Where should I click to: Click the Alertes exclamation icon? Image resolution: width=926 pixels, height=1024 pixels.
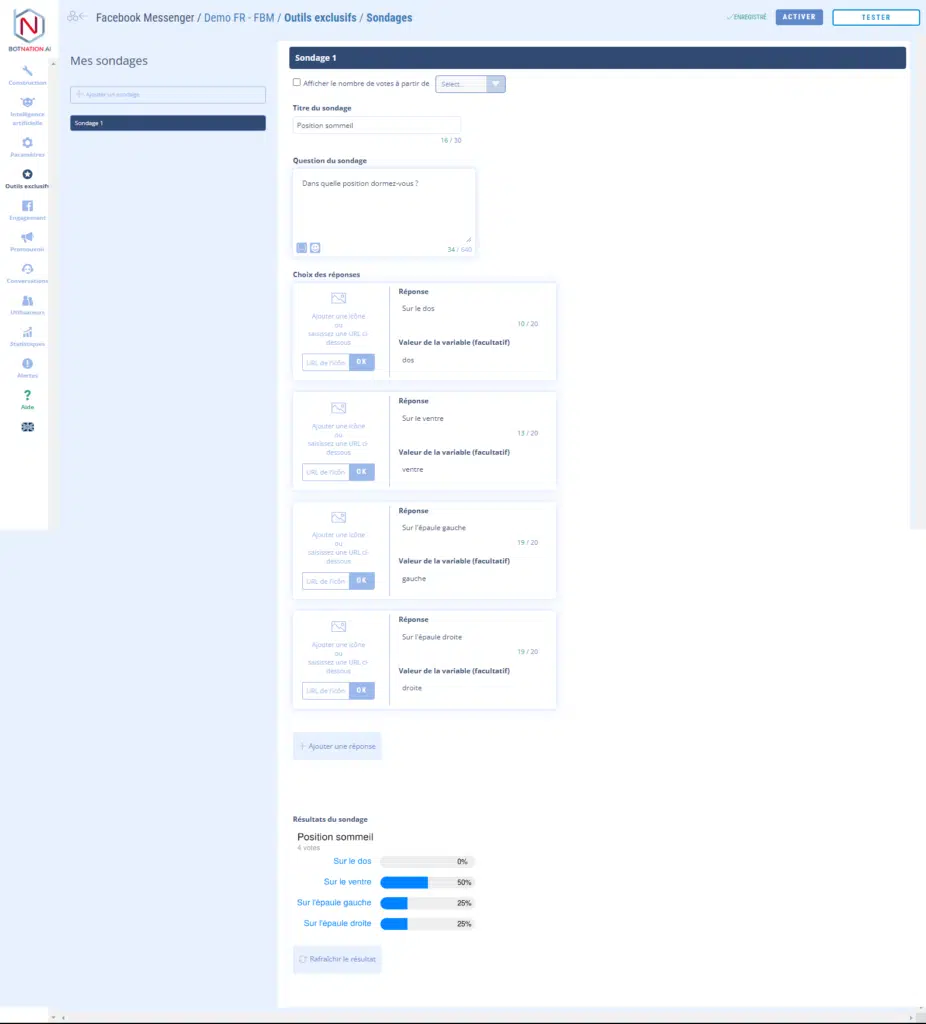(x=27, y=364)
